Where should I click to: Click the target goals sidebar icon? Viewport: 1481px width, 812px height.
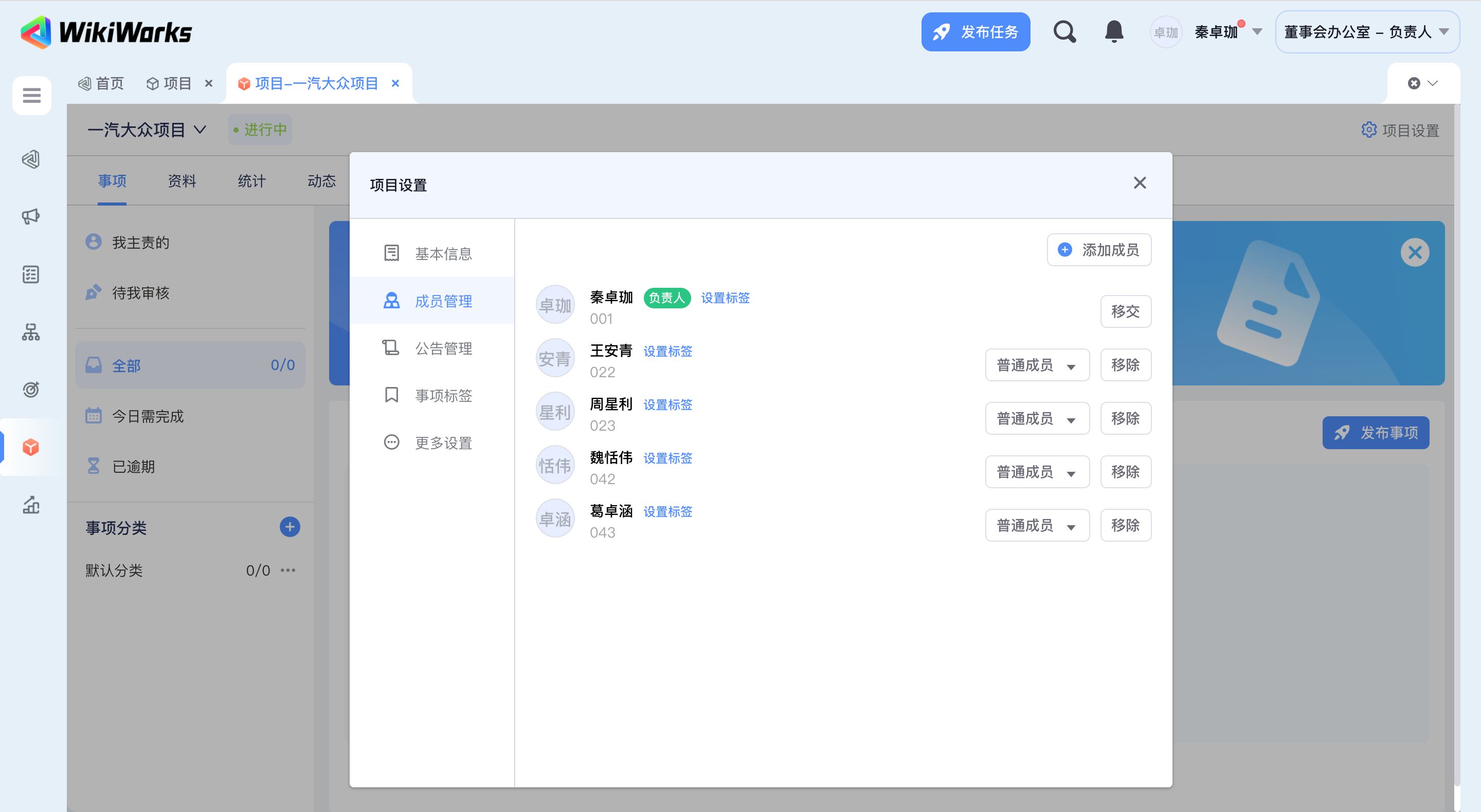point(31,389)
